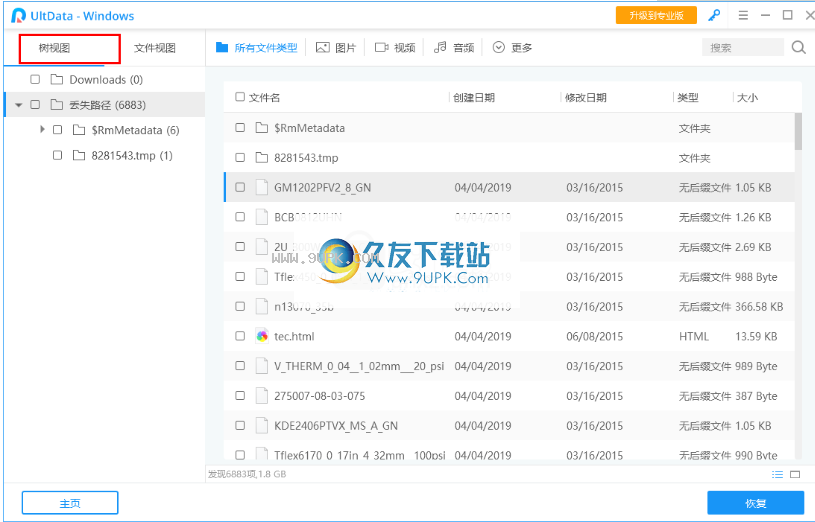This screenshot has height=522, width=815.
Task: Sort by 修改日期 column header
Action: click(x=586, y=98)
